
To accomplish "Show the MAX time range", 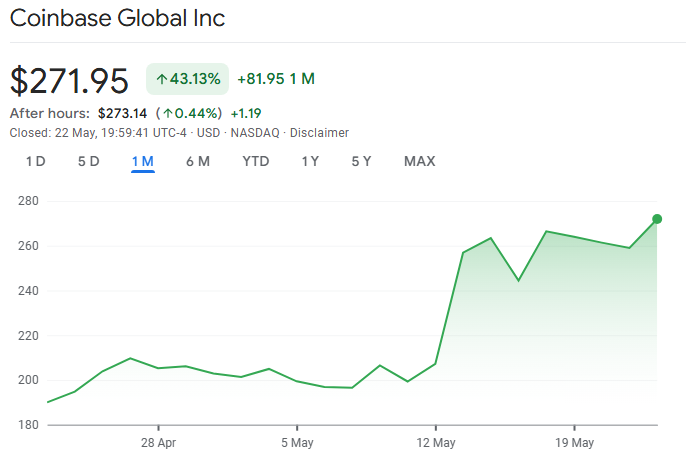I will pyautogui.click(x=419, y=162).
